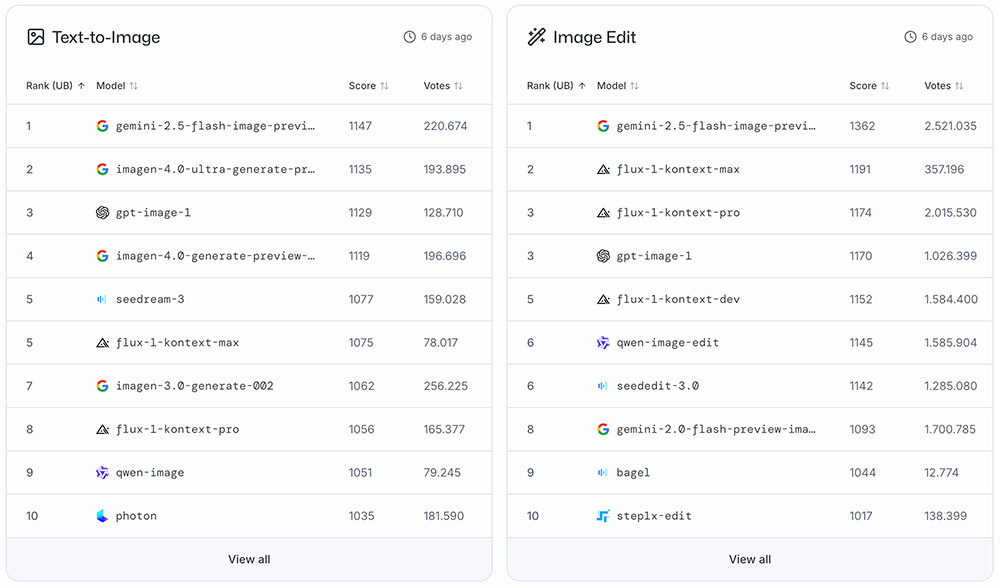Select the triangle logo beside flux-1-kontext-pro in Text-to-Image
This screenshot has width=1000, height=587.
point(102,429)
